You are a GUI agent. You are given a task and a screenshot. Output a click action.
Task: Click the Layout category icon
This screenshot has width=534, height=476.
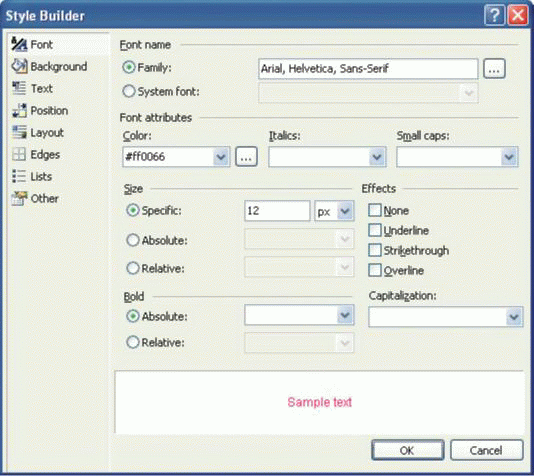click(x=19, y=132)
